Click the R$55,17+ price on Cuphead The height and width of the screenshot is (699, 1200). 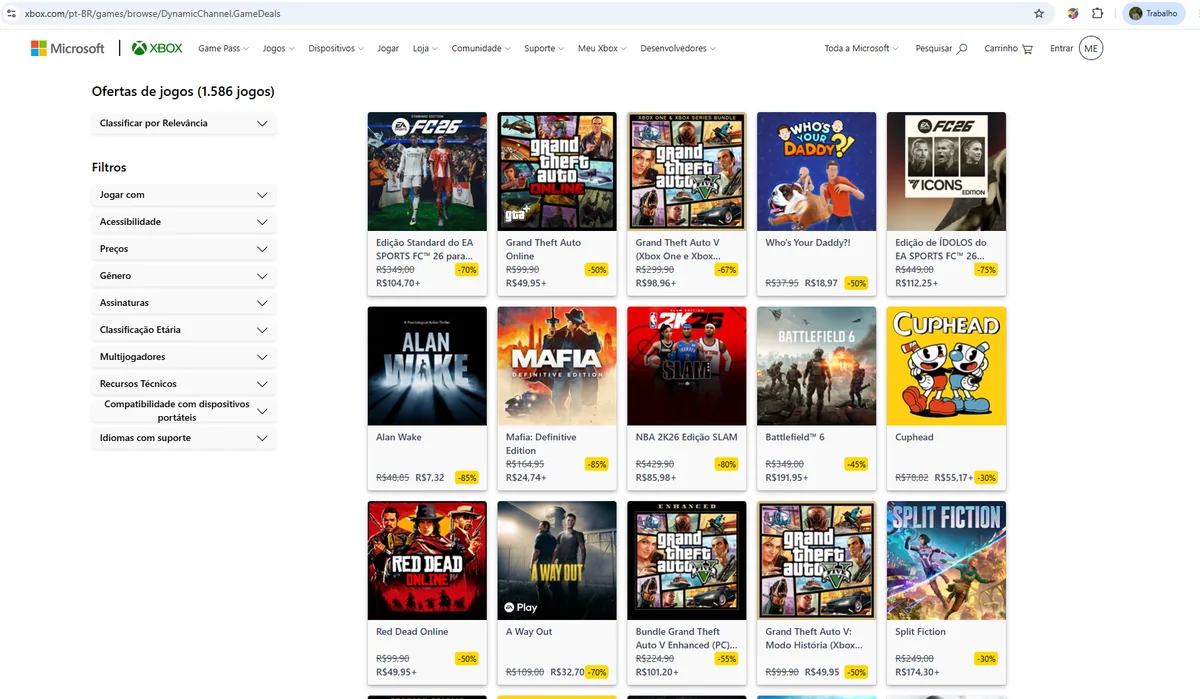tap(953, 478)
